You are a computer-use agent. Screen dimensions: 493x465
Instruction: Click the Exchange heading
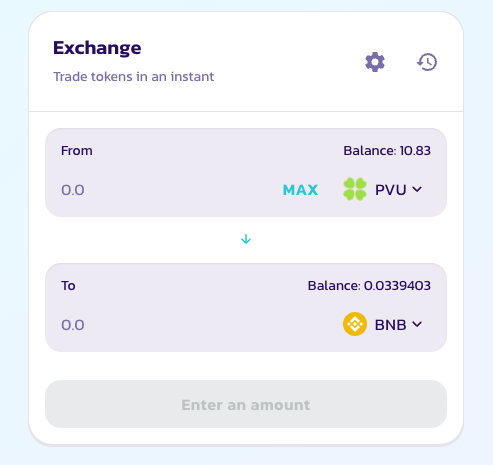tap(97, 48)
